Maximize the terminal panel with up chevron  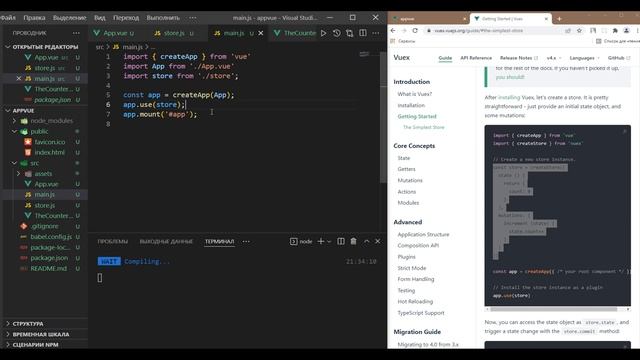point(367,241)
